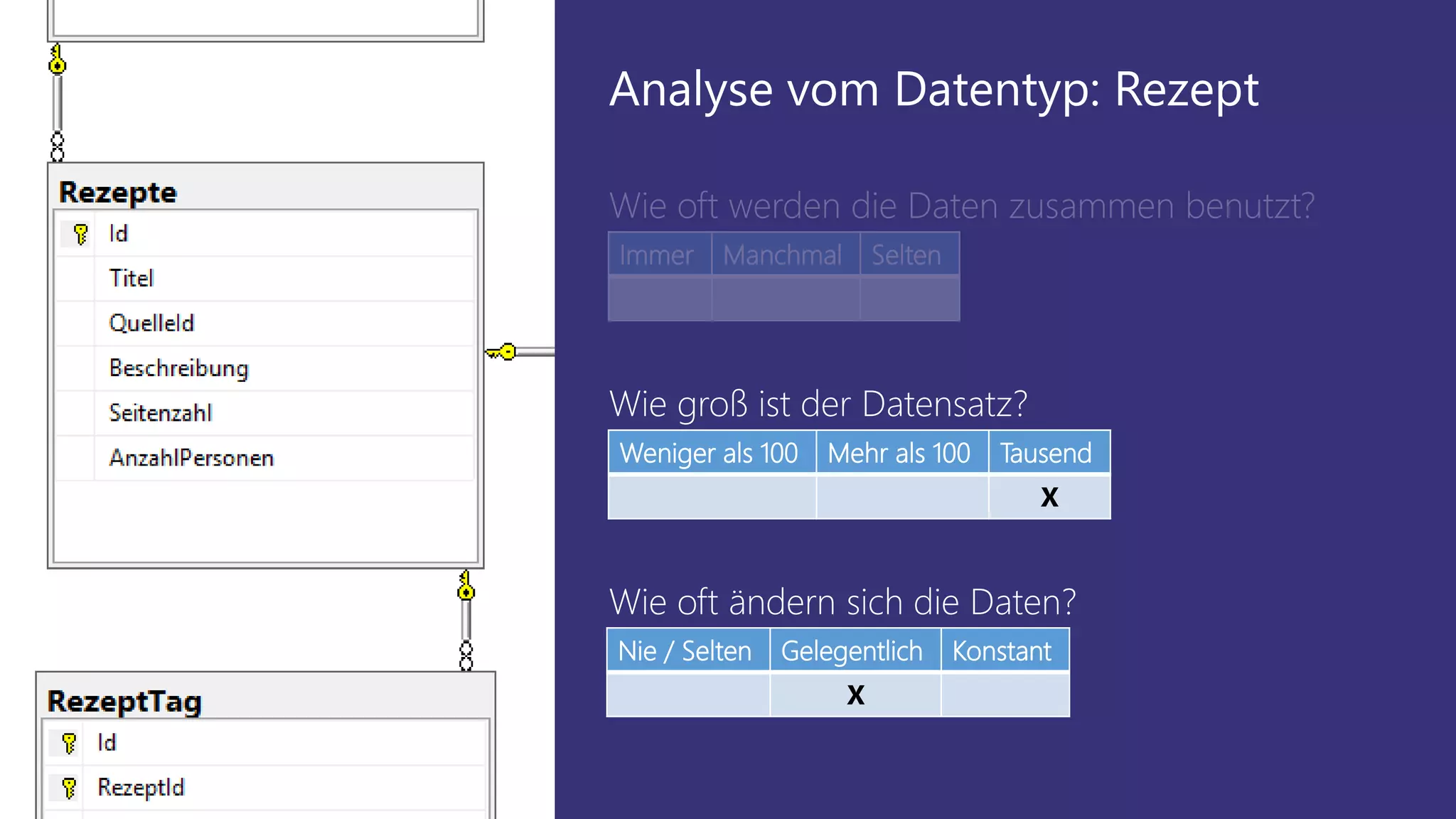Click the Tausend header cell
The width and height of the screenshot is (1456, 819).
click(x=1049, y=452)
